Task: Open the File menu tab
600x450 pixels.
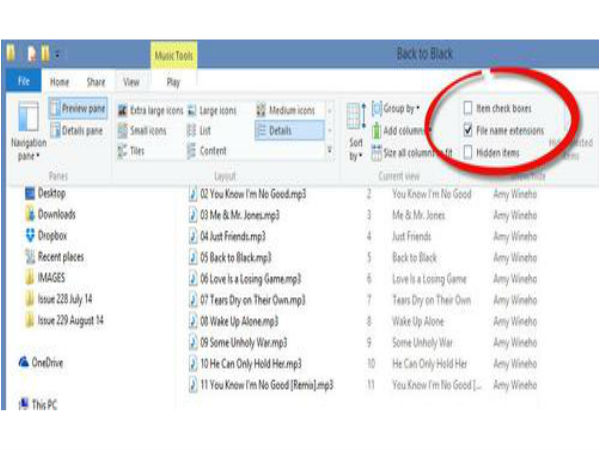Action: pyautogui.click(x=25, y=82)
